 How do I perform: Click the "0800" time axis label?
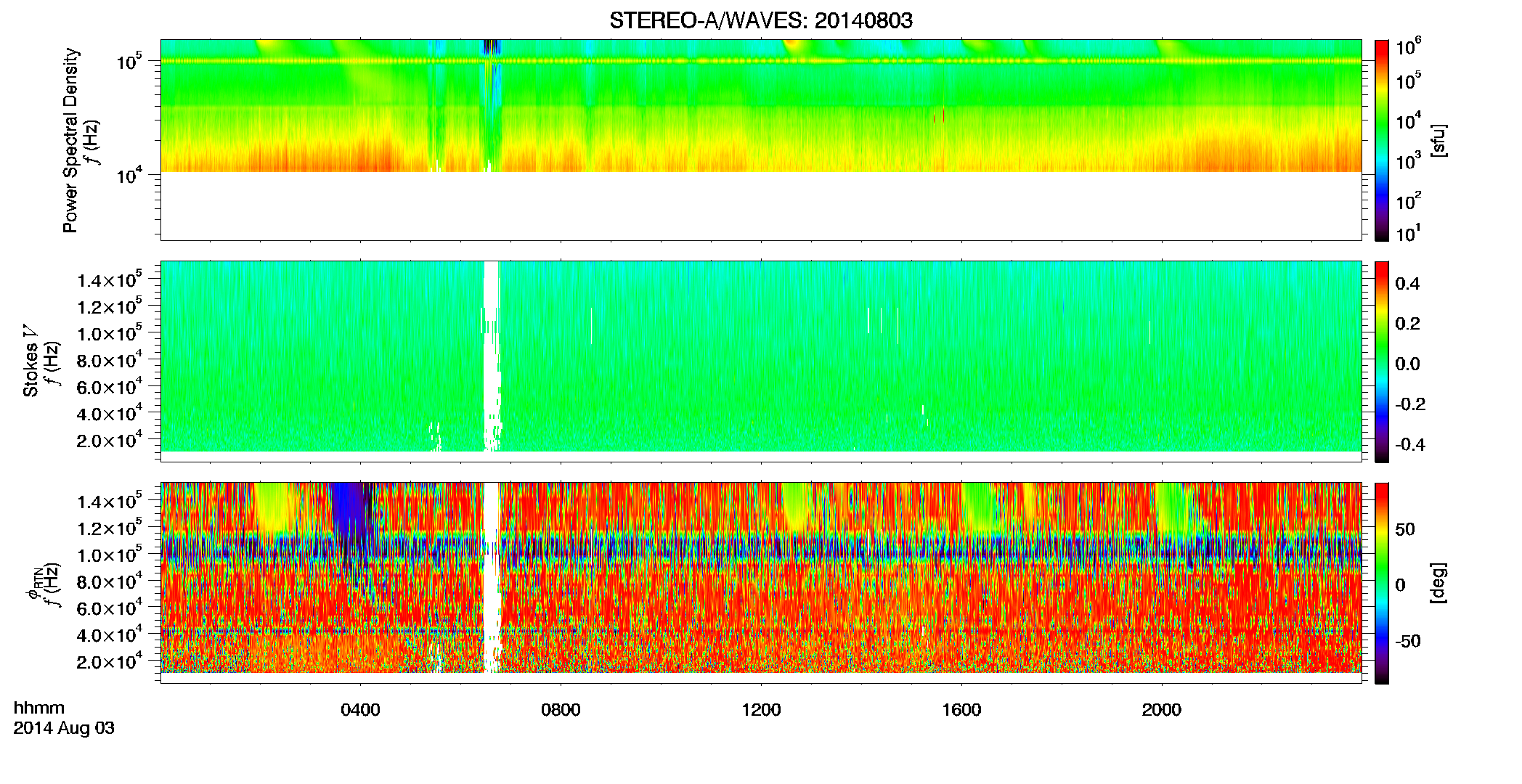(561, 710)
